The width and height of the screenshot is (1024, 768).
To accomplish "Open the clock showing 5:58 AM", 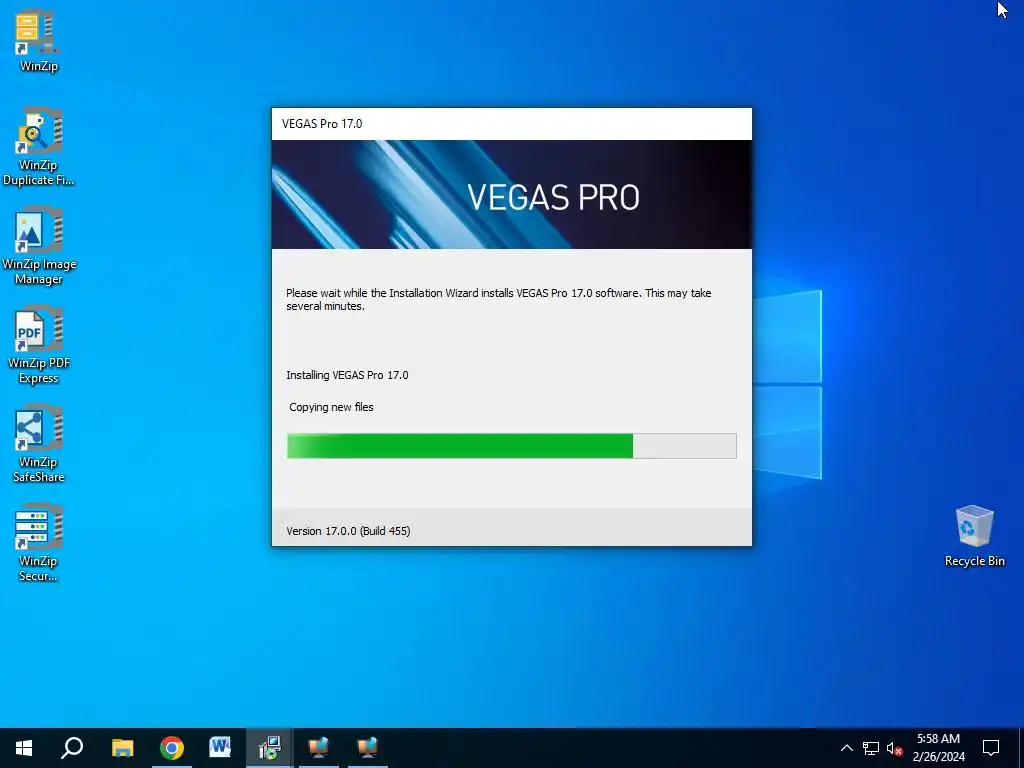I will [938, 748].
